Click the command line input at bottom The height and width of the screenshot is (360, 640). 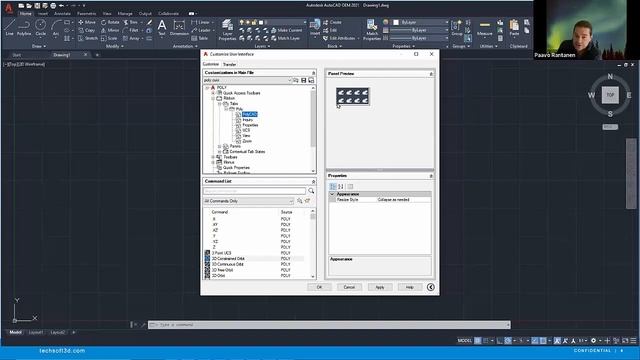pyautogui.click(x=329, y=325)
